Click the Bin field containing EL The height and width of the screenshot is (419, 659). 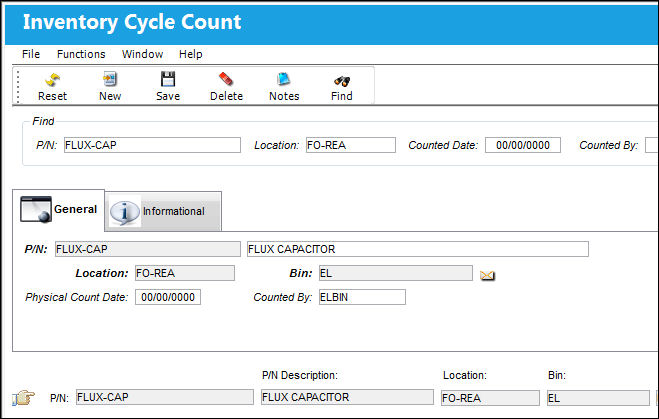tap(395, 273)
